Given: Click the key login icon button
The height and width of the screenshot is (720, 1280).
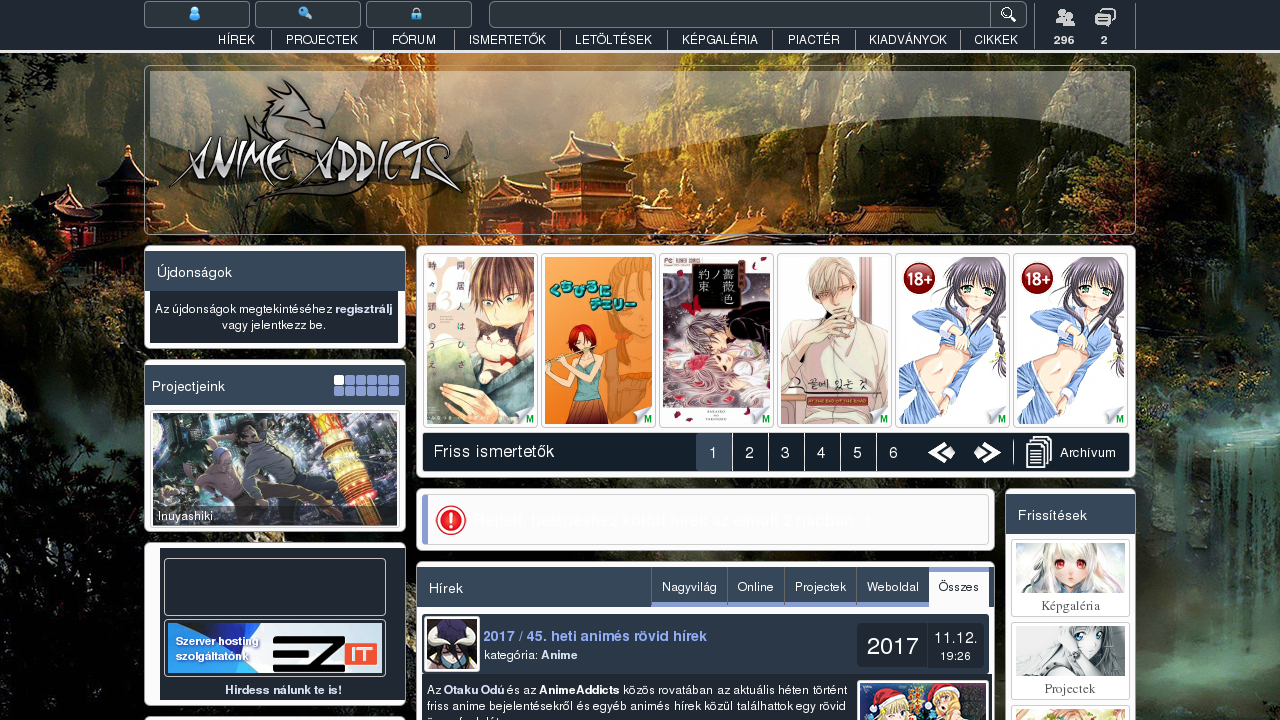Looking at the screenshot, I should 307,14.
